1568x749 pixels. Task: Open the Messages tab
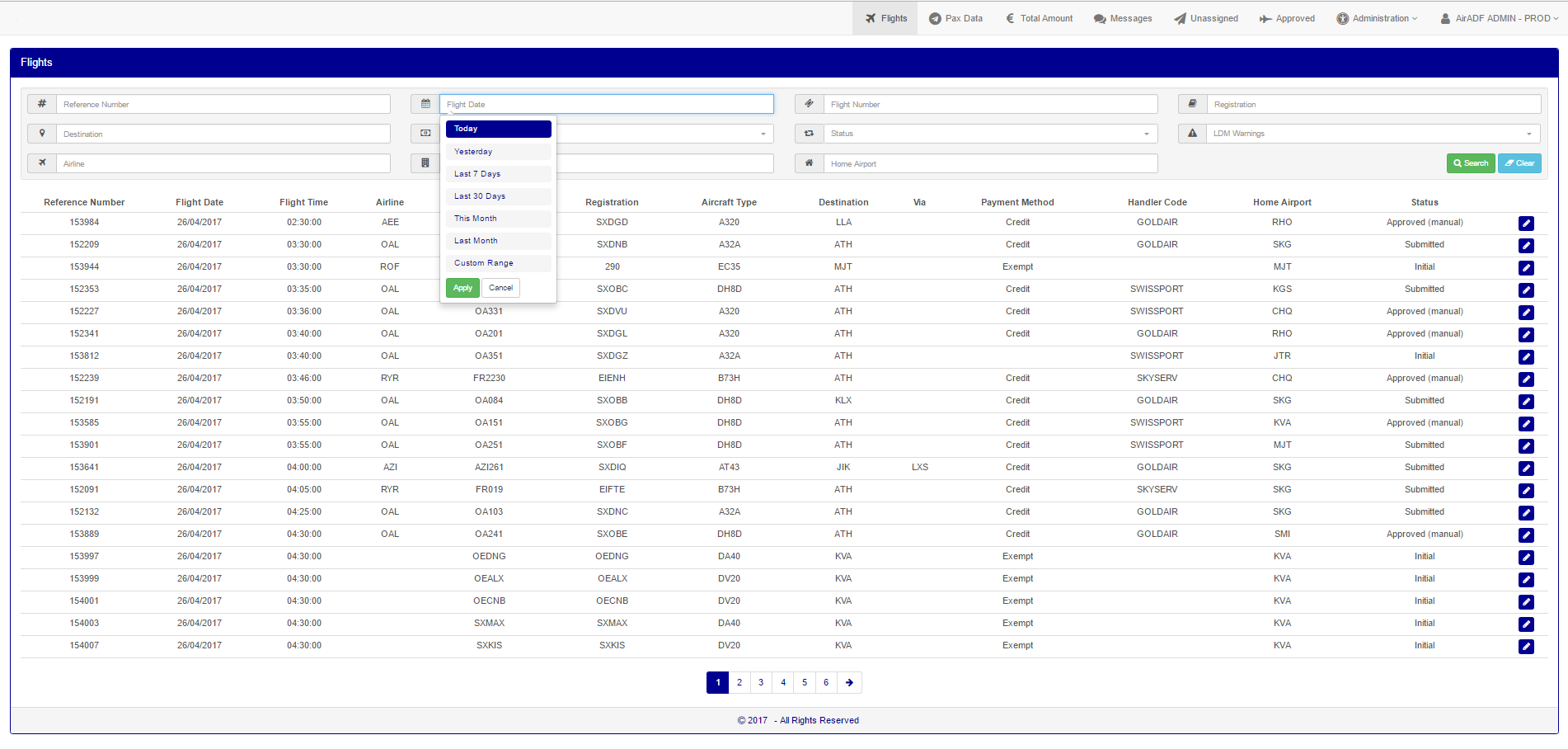tap(1123, 18)
